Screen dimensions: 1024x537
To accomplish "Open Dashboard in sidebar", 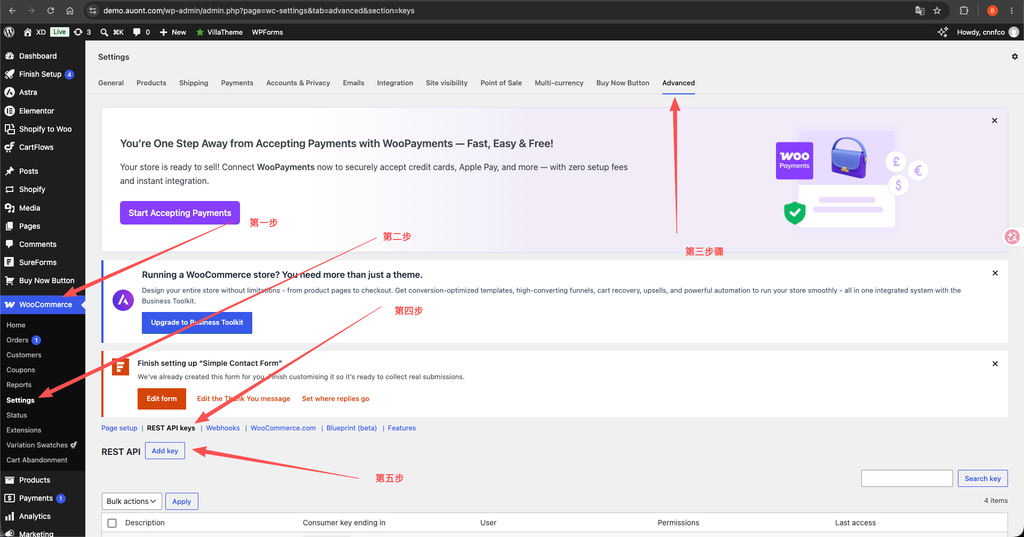I will tap(37, 56).
